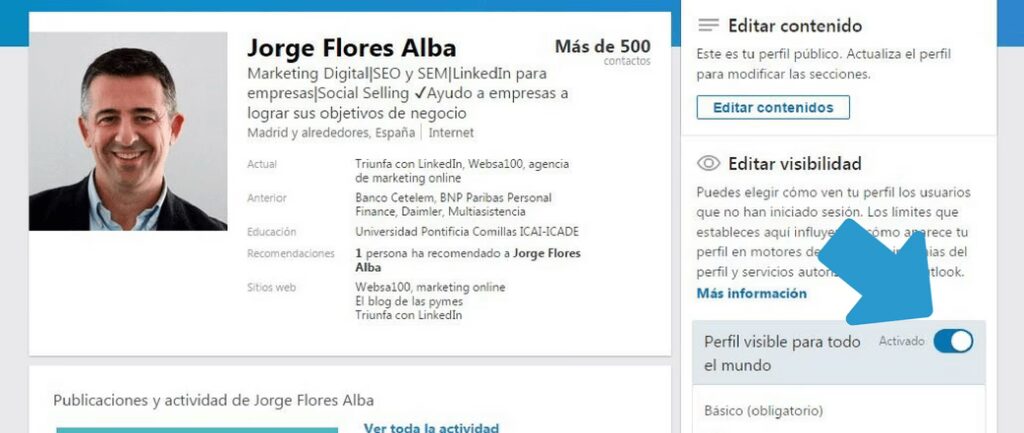Click the Más de 500 contactos count

[602, 50]
